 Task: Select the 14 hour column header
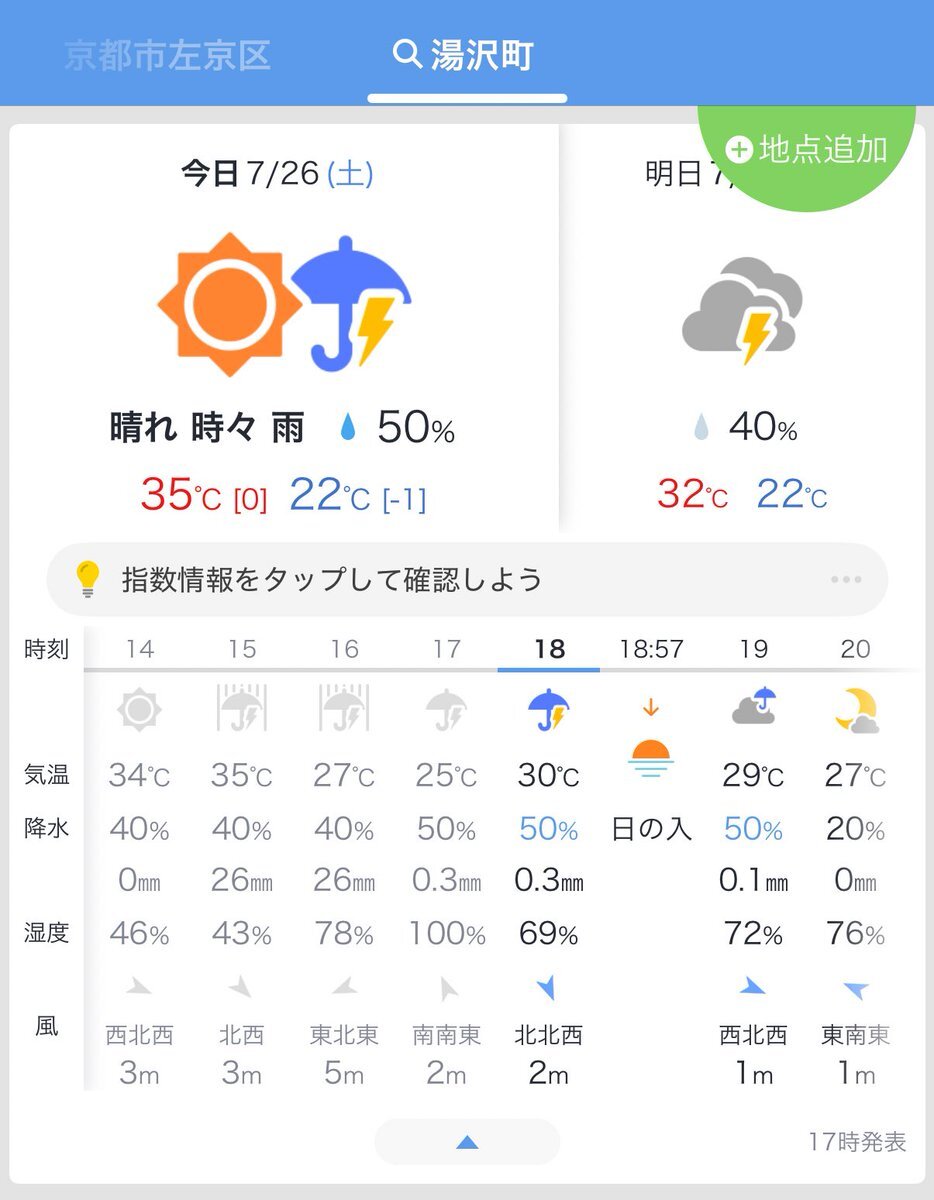pos(140,650)
